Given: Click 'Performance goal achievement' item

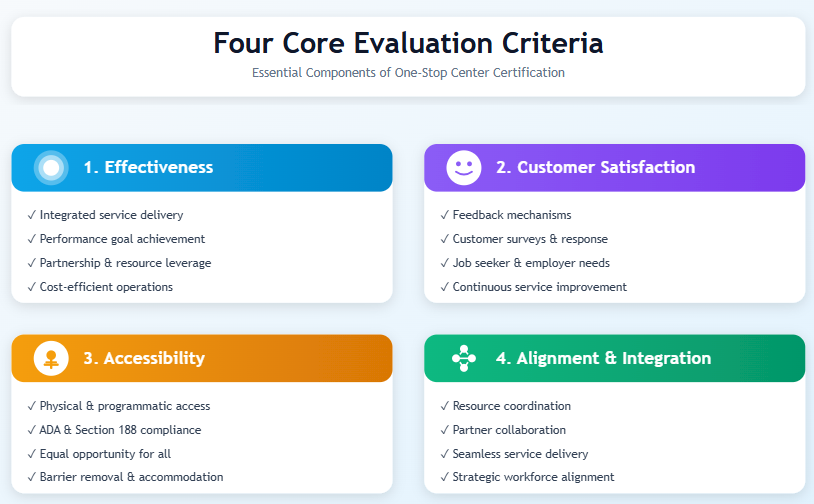Looking at the screenshot, I should (122, 239).
